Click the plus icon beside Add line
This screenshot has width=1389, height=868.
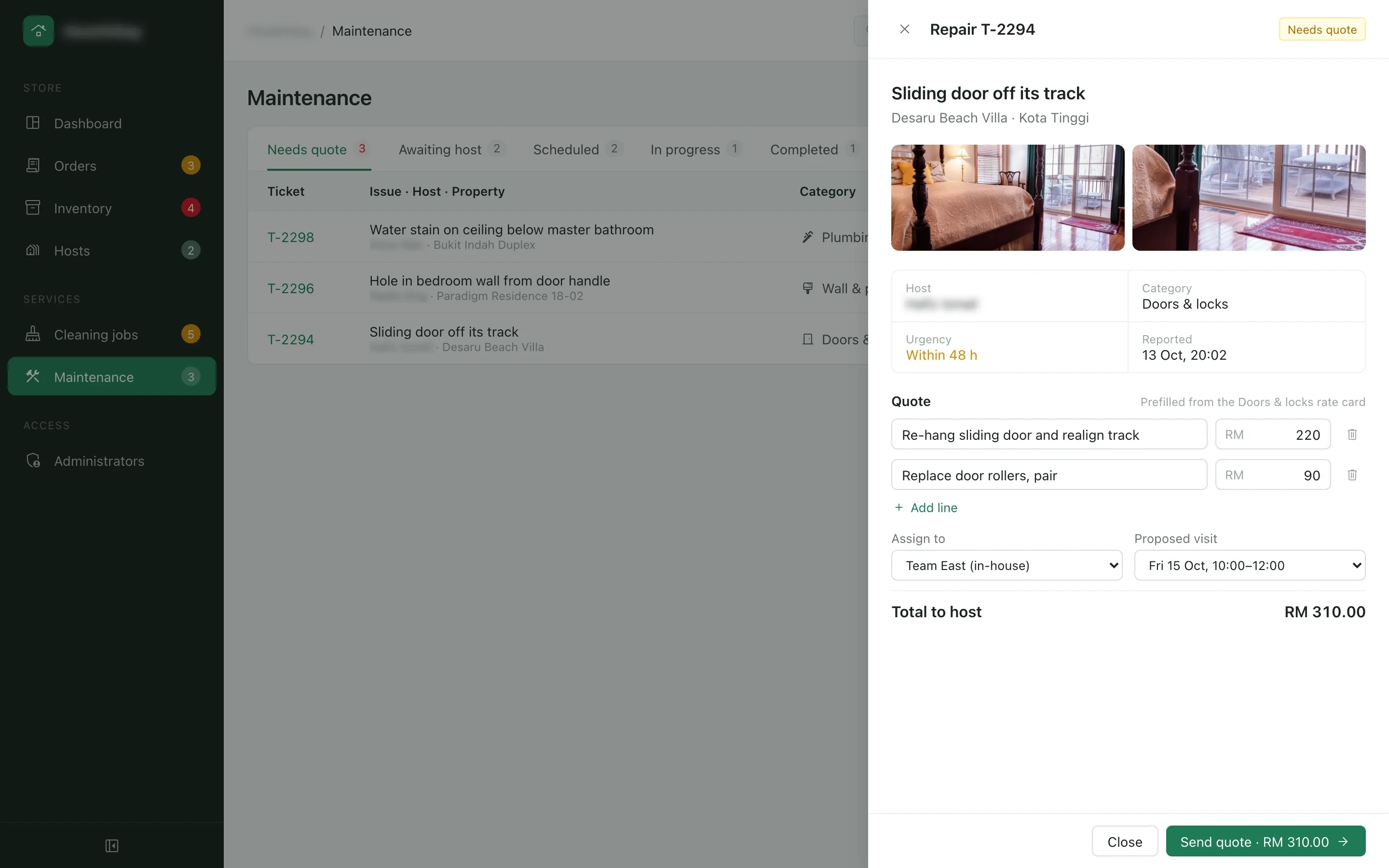coord(899,507)
